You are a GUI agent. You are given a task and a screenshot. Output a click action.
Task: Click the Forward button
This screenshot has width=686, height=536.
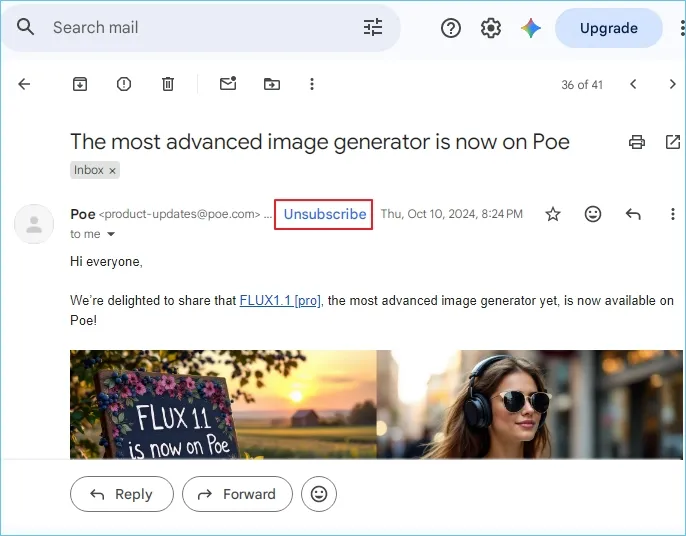click(237, 494)
